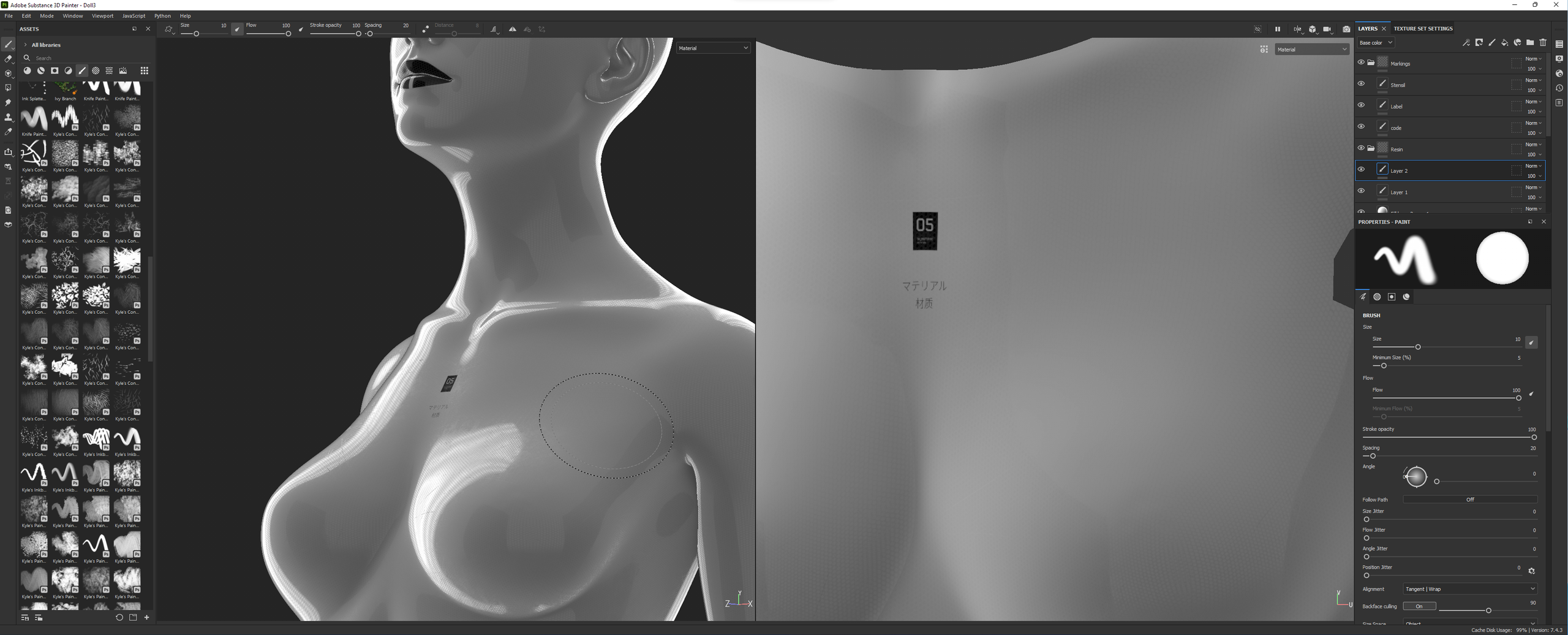Click the Stroke opacity slider in Properties
The width and height of the screenshot is (1568, 635).
click(1449, 438)
